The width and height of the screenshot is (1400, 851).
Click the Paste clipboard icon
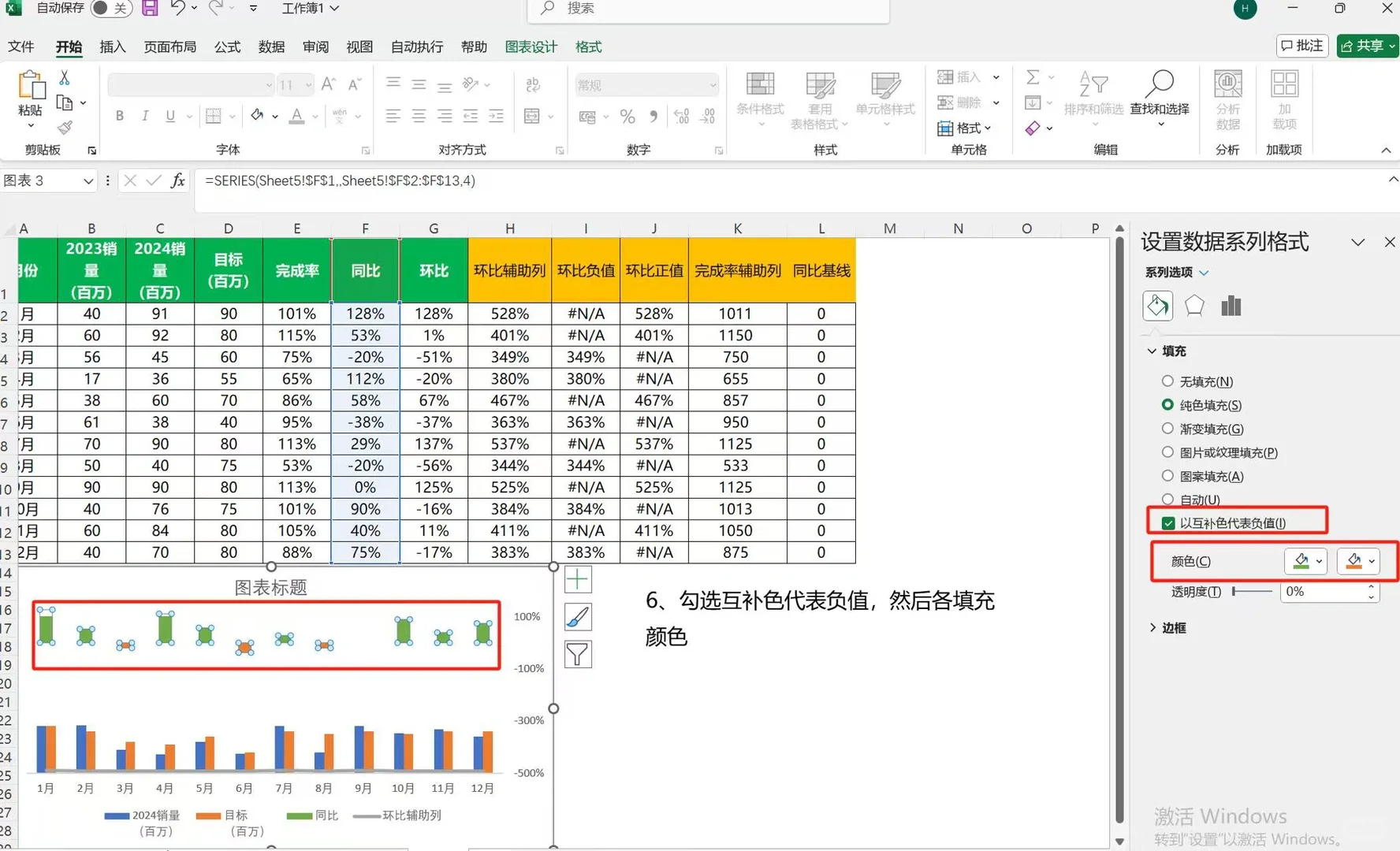click(32, 86)
